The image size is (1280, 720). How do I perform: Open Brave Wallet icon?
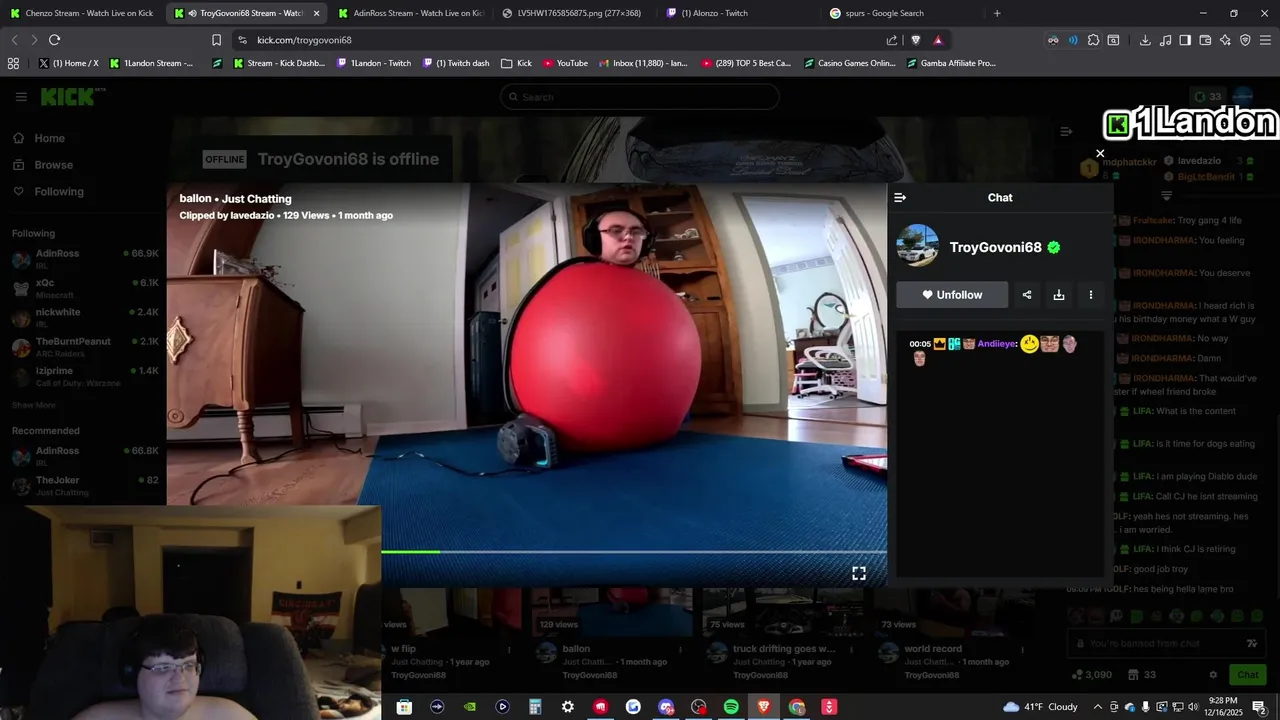tap(1205, 40)
